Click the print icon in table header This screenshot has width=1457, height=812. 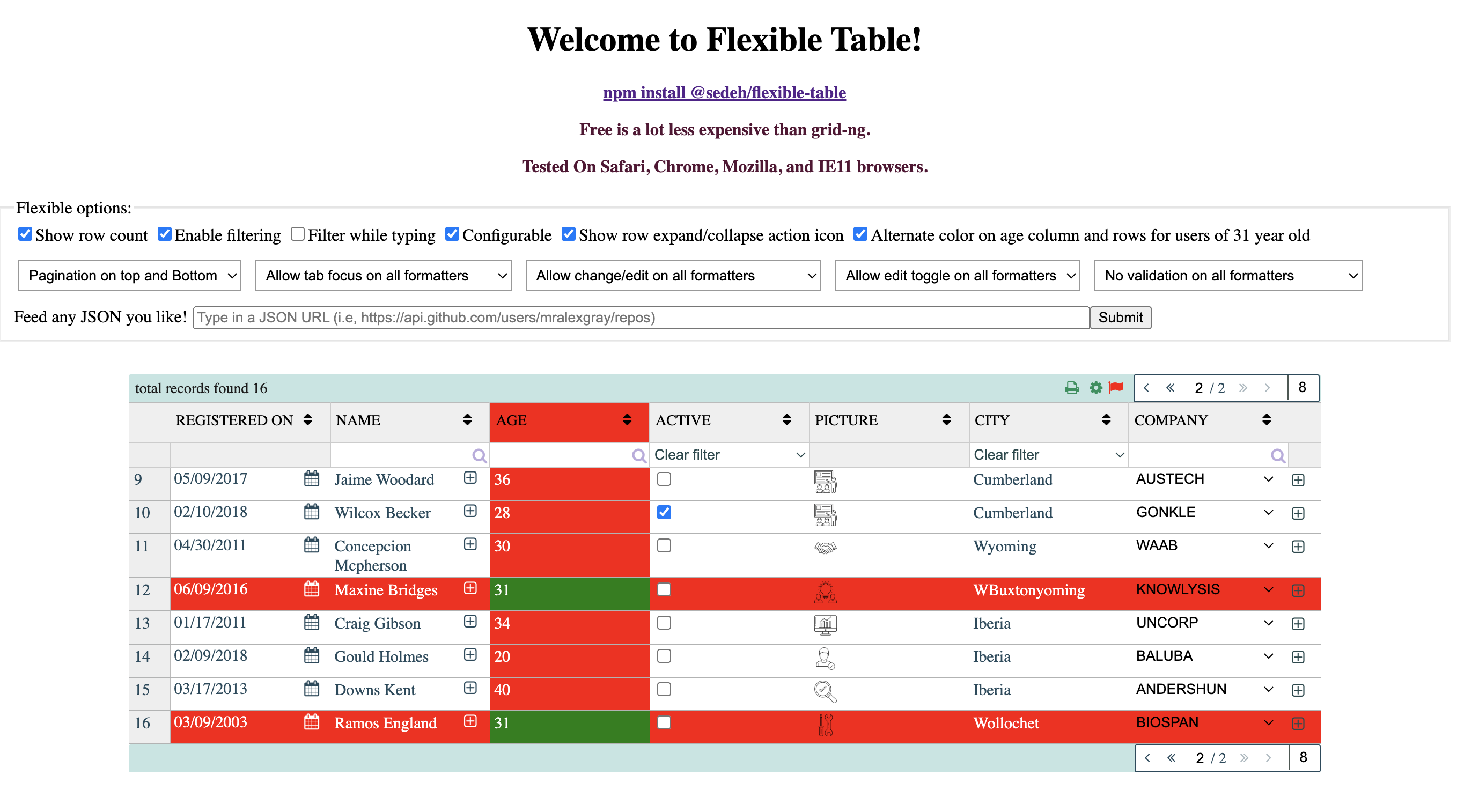pos(1071,388)
